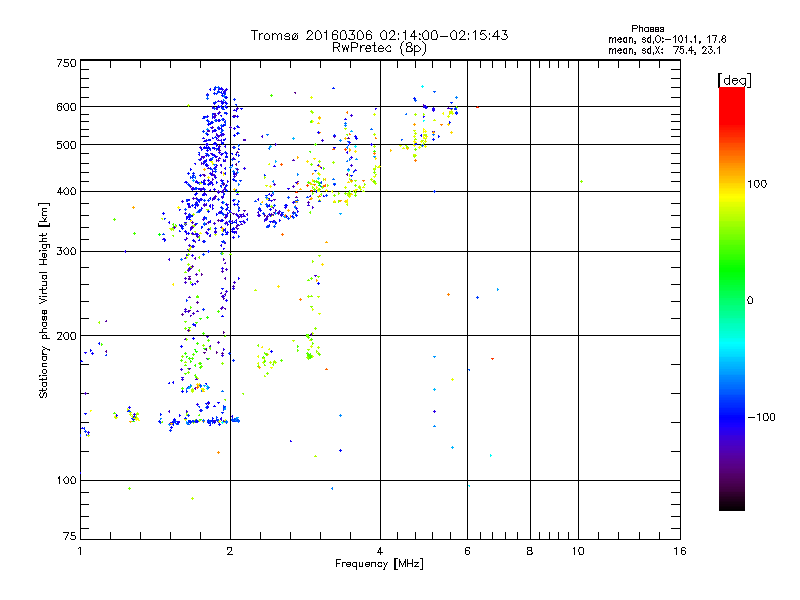Screen dimensions: 800x600
Task: Click the x-axis tick label '6'
Action: tap(467, 551)
